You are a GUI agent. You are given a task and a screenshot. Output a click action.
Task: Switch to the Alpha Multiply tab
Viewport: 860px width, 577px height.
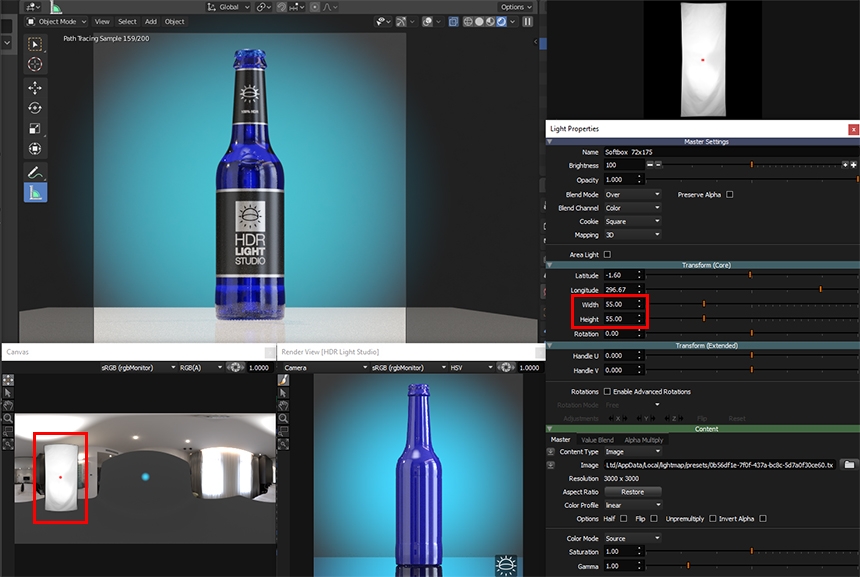point(643,440)
